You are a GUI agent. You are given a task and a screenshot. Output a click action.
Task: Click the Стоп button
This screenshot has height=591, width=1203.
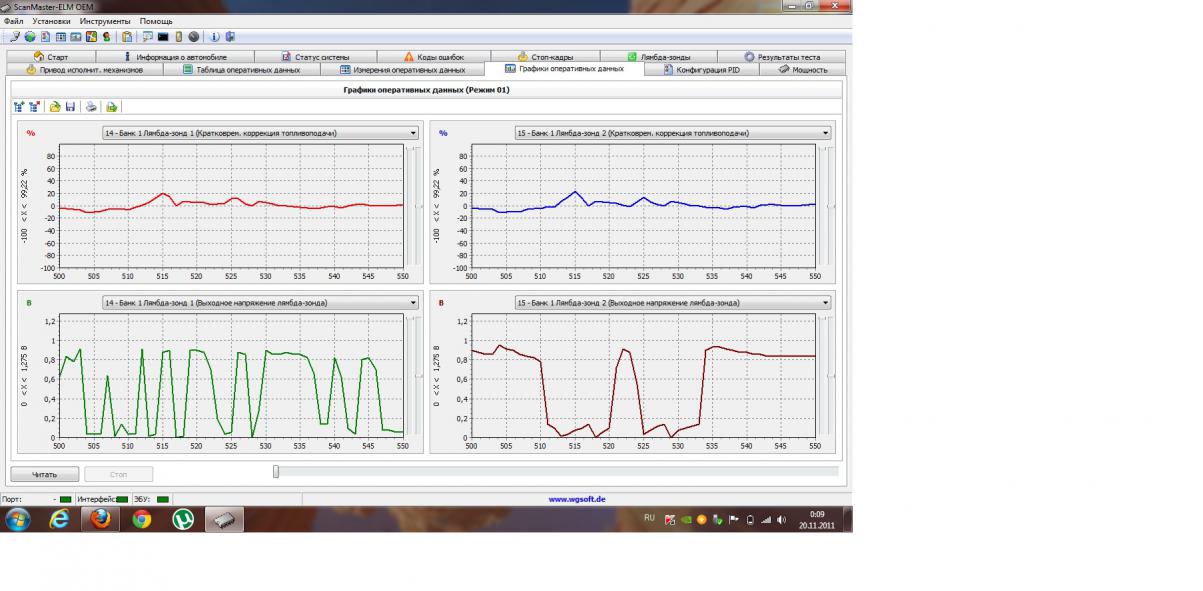[119, 474]
